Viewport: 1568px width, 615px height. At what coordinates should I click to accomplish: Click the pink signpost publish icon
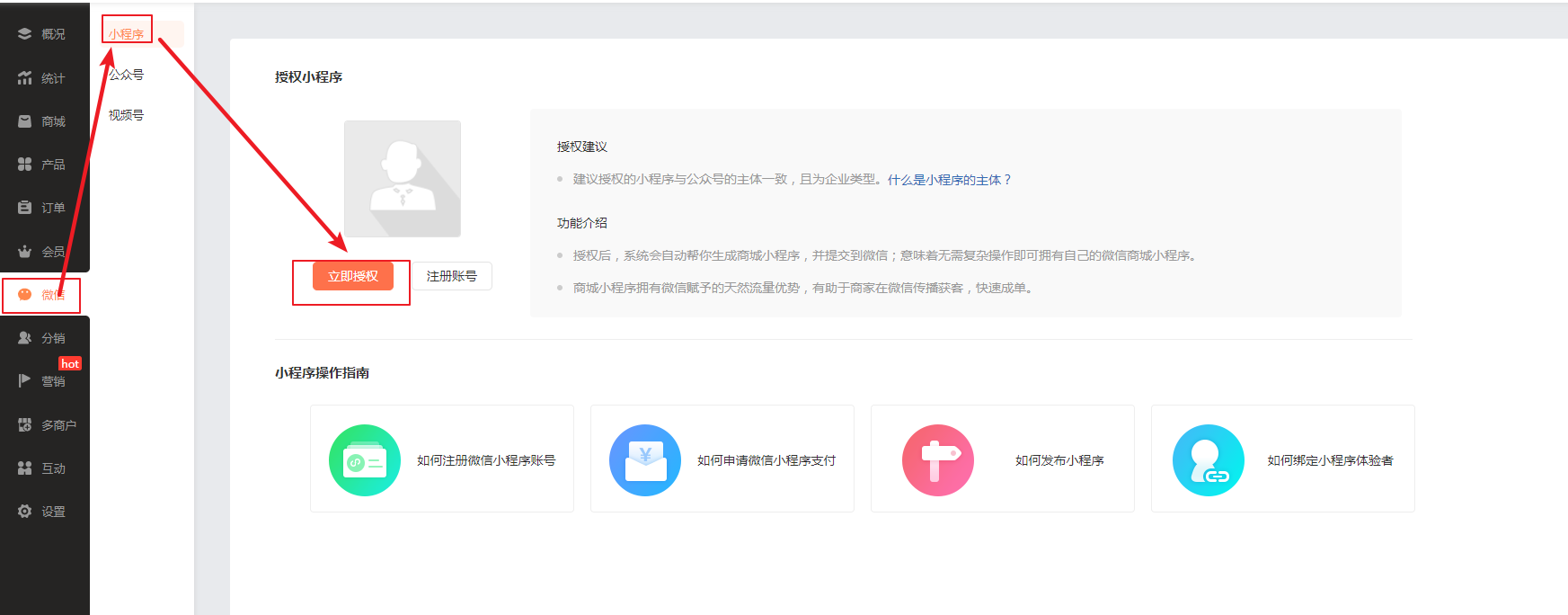tap(938, 460)
